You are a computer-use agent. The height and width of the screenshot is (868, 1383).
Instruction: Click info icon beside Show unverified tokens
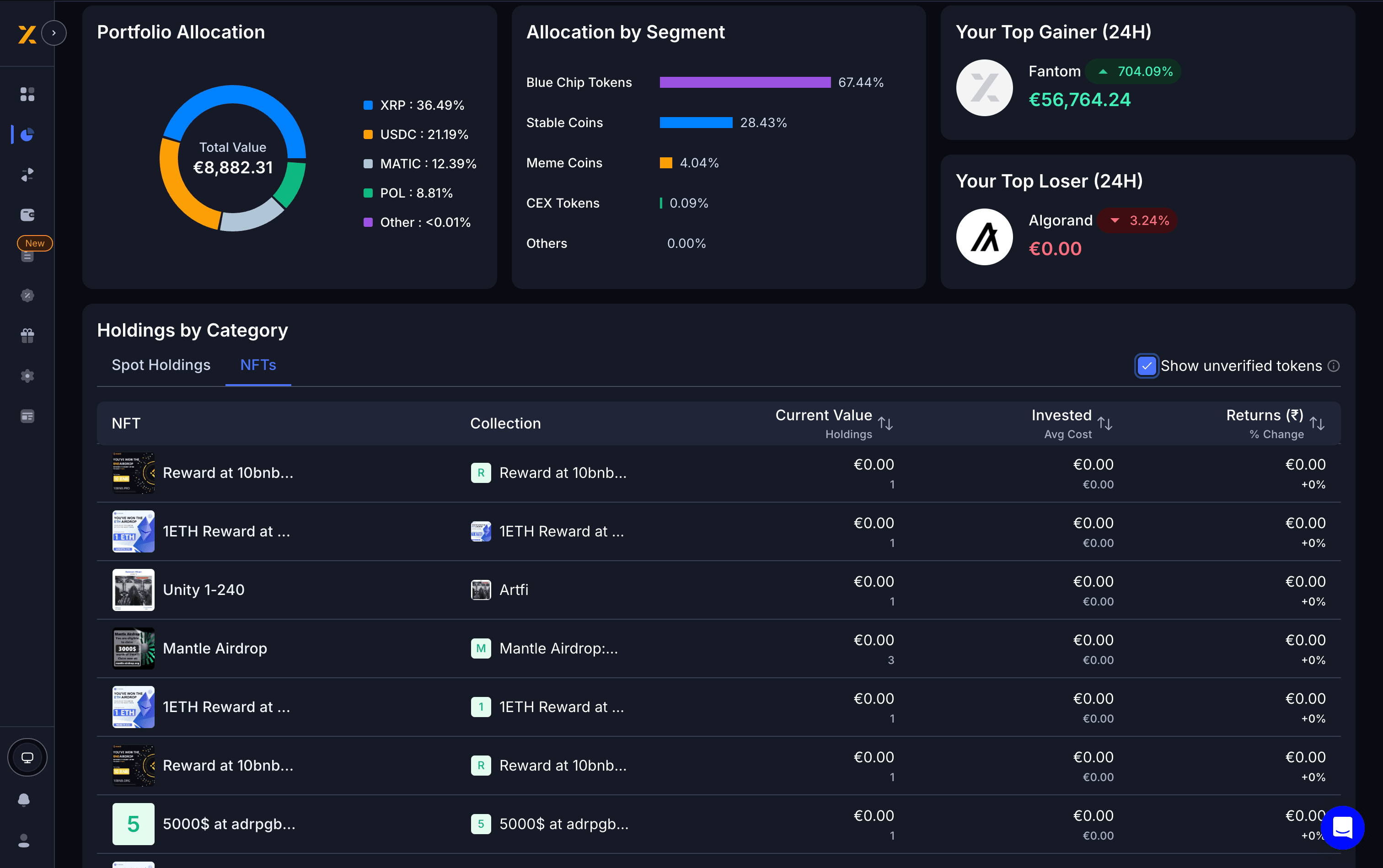(1334, 366)
